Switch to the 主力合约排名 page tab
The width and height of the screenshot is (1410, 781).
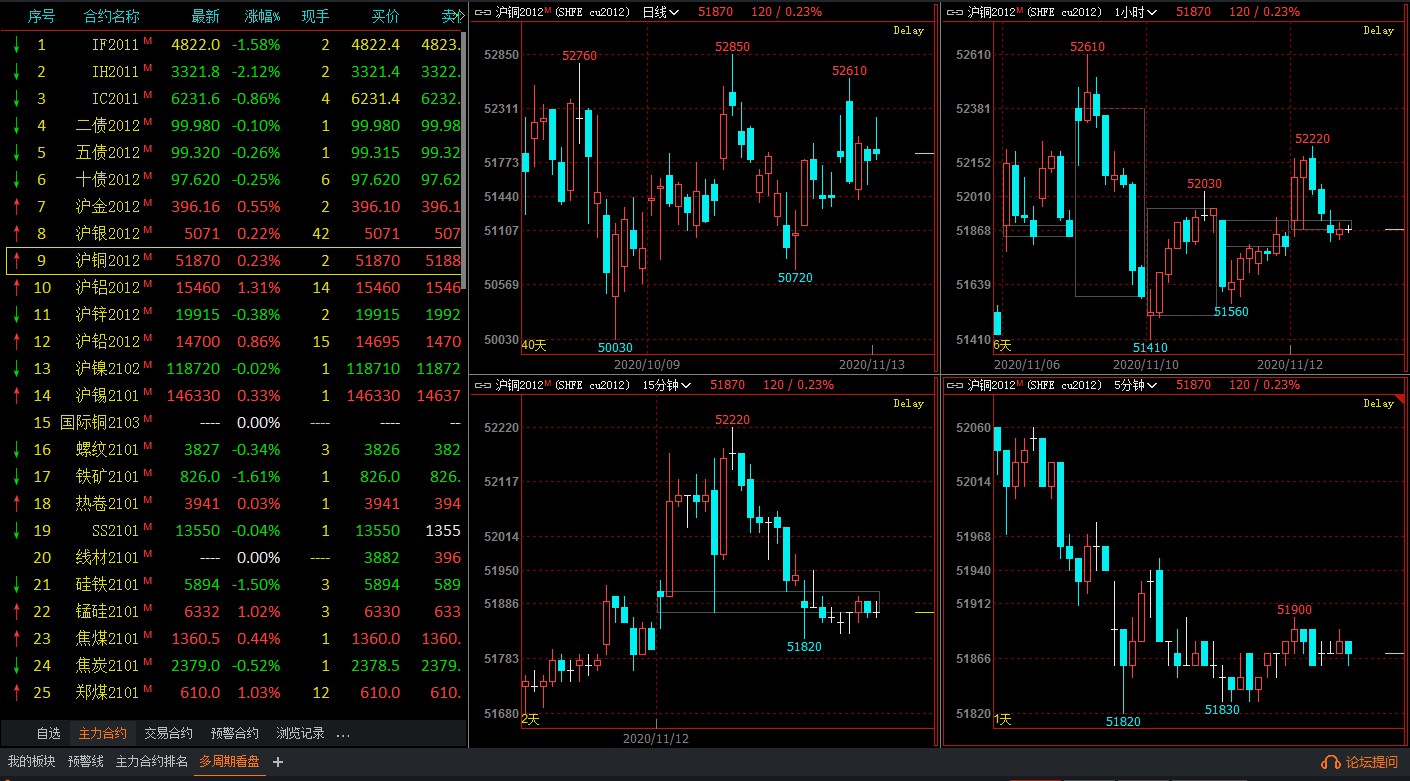tap(151, 762)
